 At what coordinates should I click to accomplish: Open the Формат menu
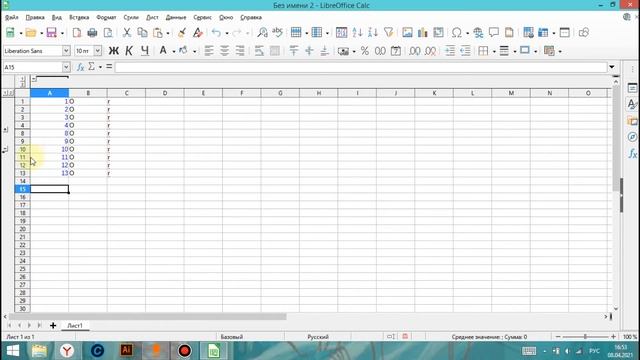coord(106,18)
